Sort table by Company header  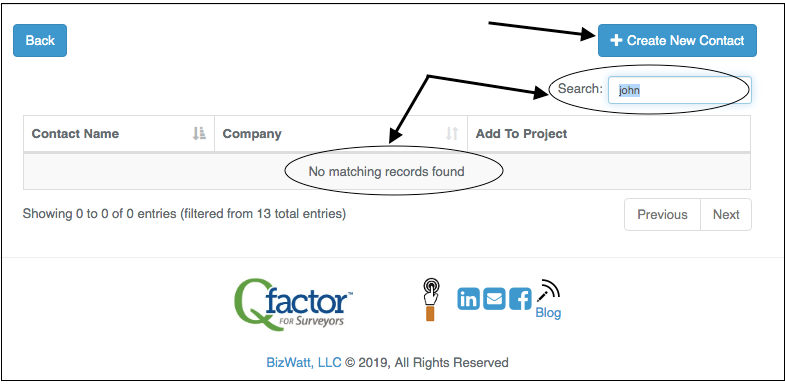pos(252,134)
